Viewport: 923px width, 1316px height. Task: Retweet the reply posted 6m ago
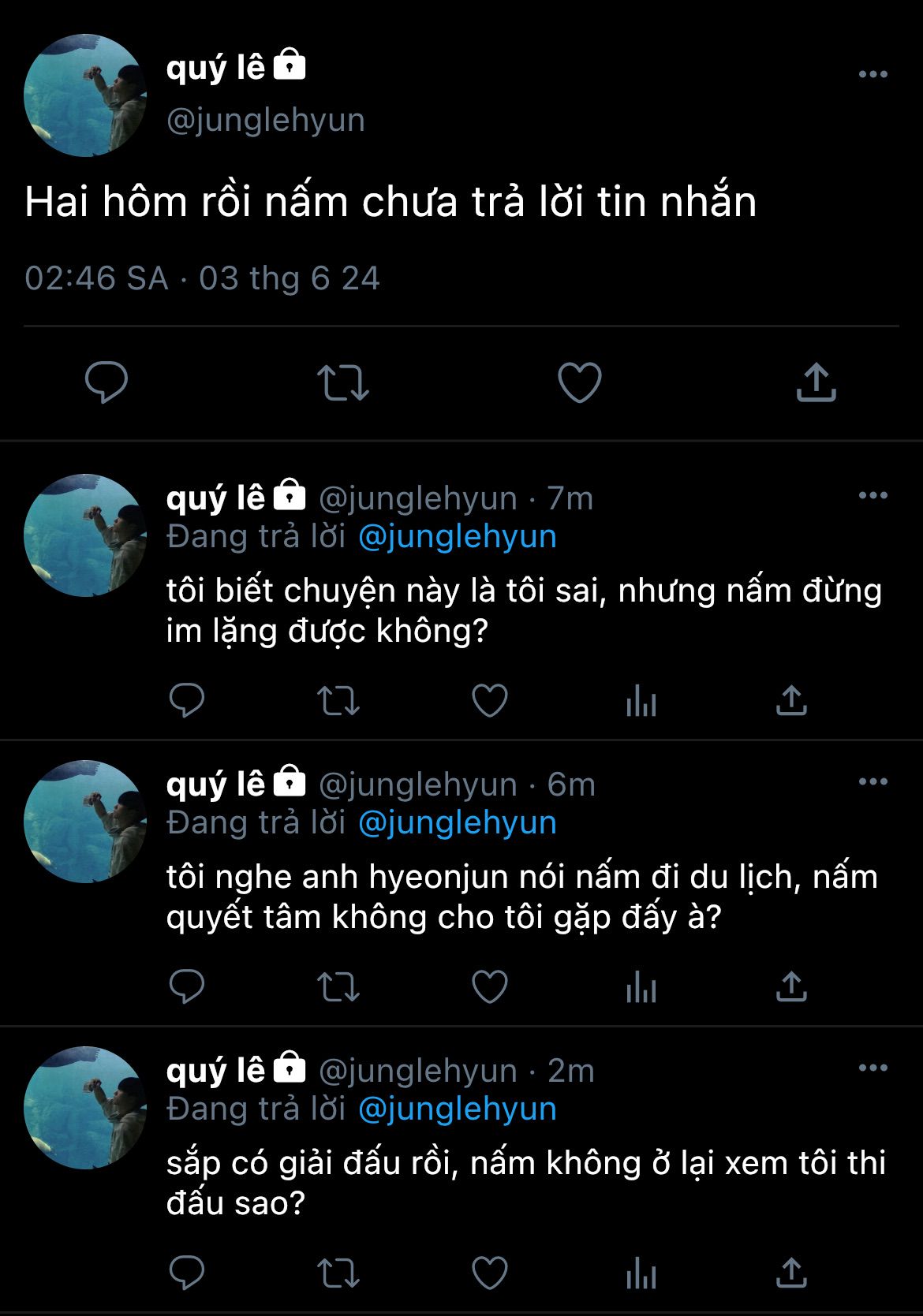(x=338, y=986)
